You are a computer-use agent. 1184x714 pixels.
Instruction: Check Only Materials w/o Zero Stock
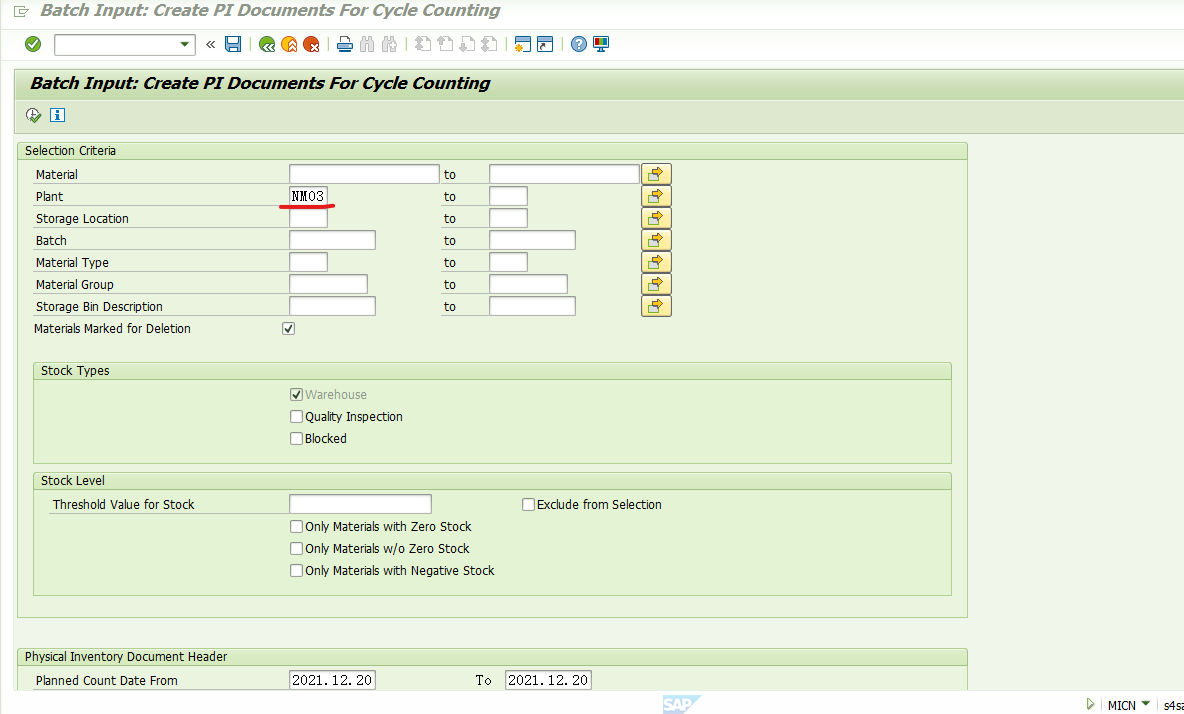click(297, 549)
